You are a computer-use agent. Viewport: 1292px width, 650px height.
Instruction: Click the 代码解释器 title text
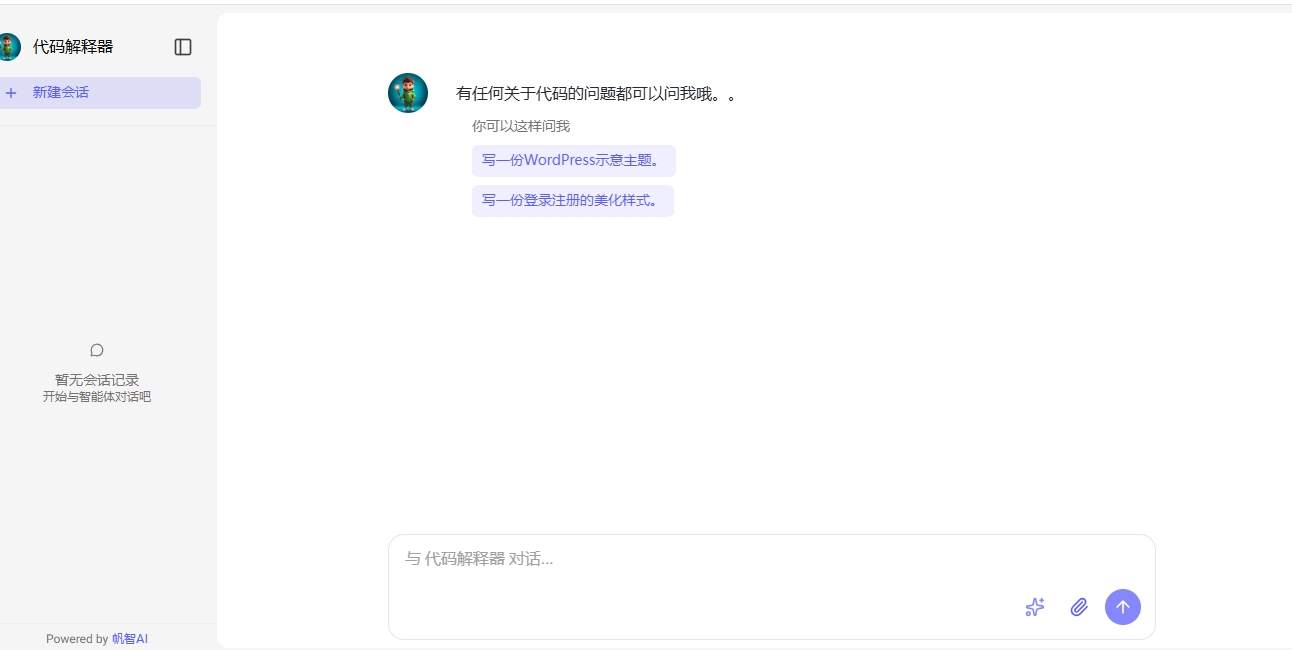click(x=72, y=46)
